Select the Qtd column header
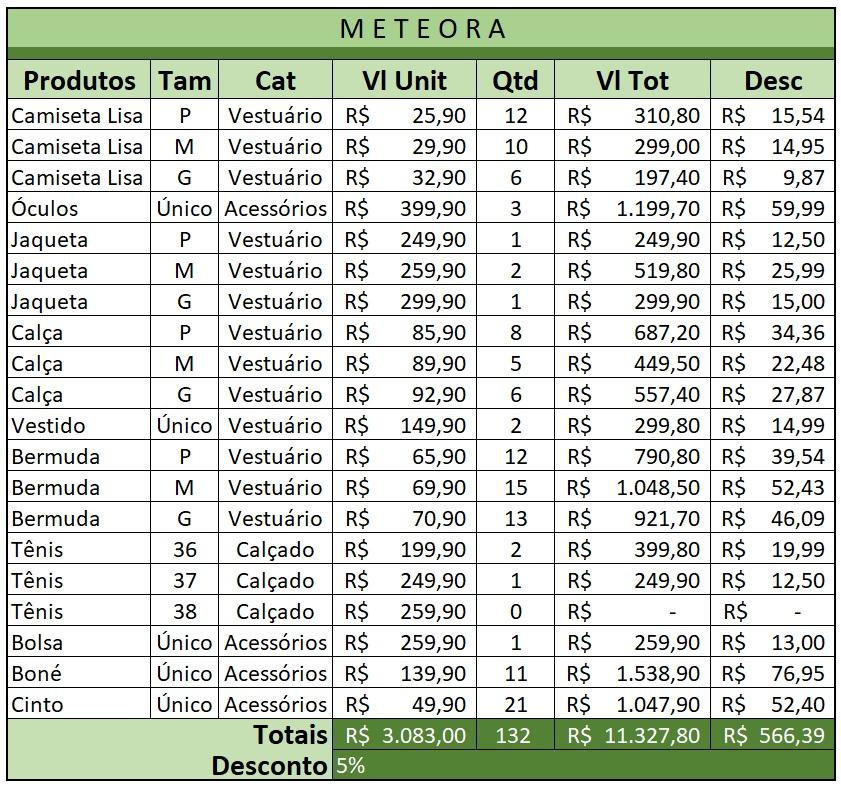The width and height of the screenshot is (841, 787). (x=515, y=80)
